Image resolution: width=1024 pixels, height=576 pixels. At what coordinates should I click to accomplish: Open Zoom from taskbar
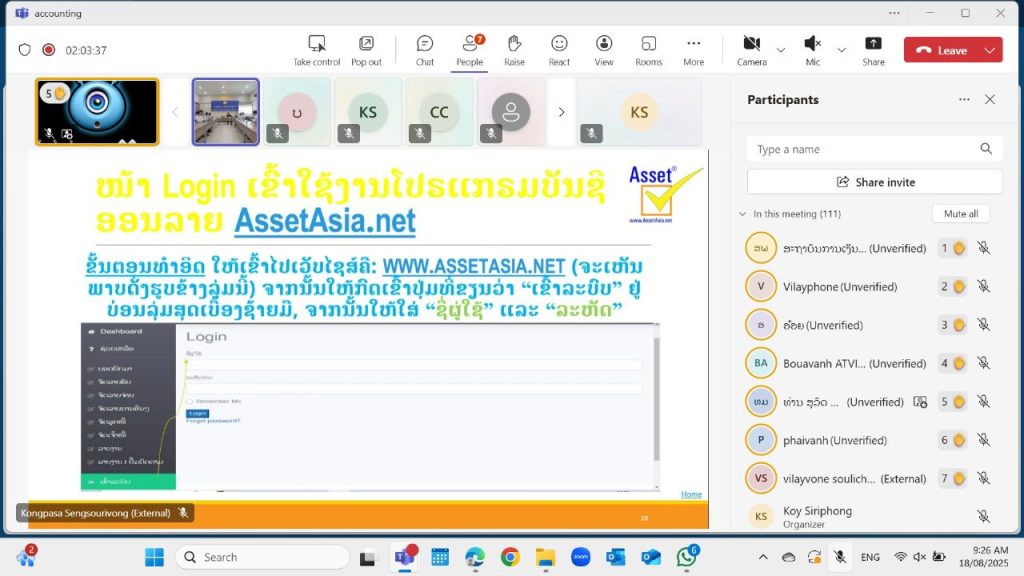tap(581, 557)
